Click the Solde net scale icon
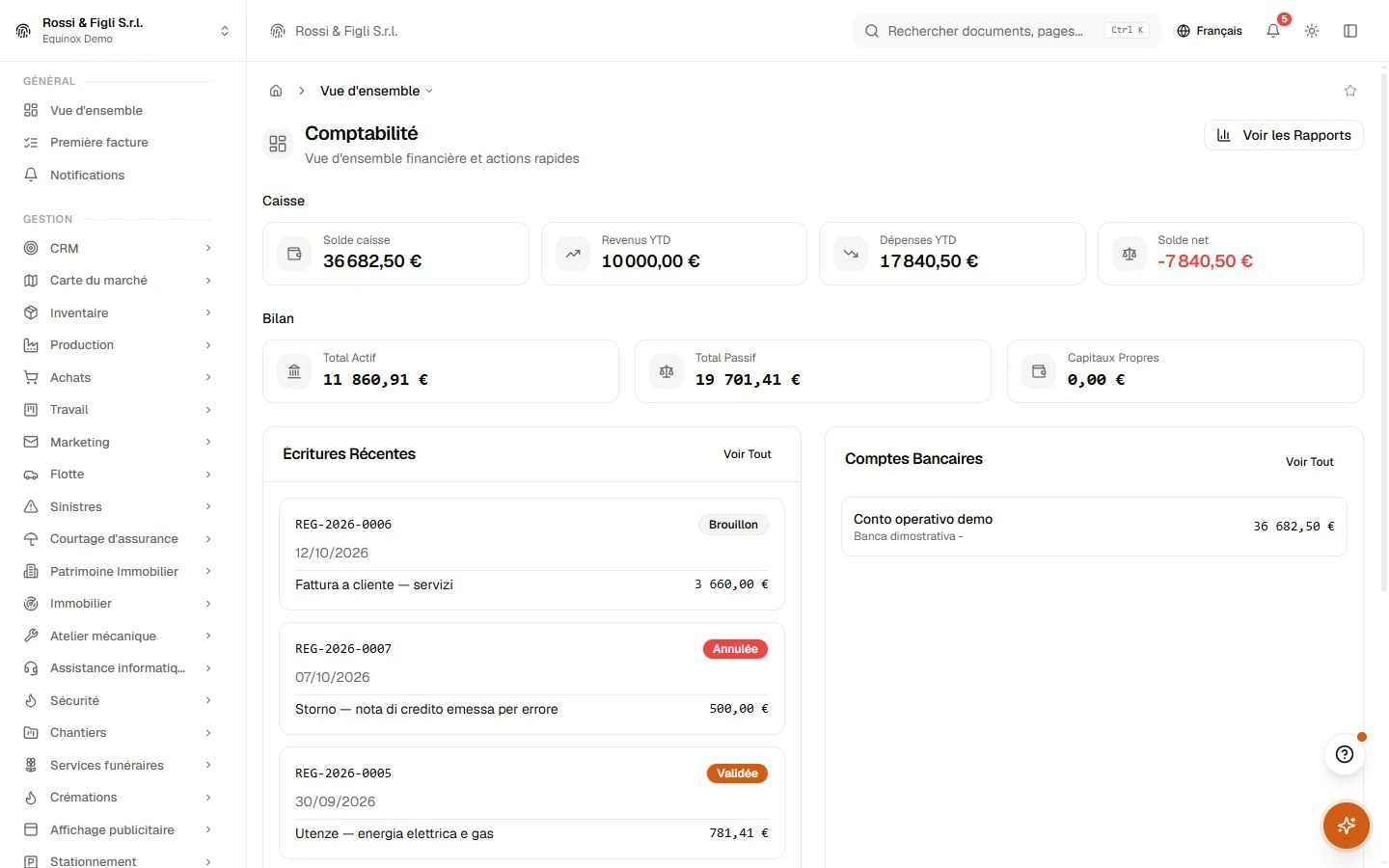 click(x=1130, y=254)
